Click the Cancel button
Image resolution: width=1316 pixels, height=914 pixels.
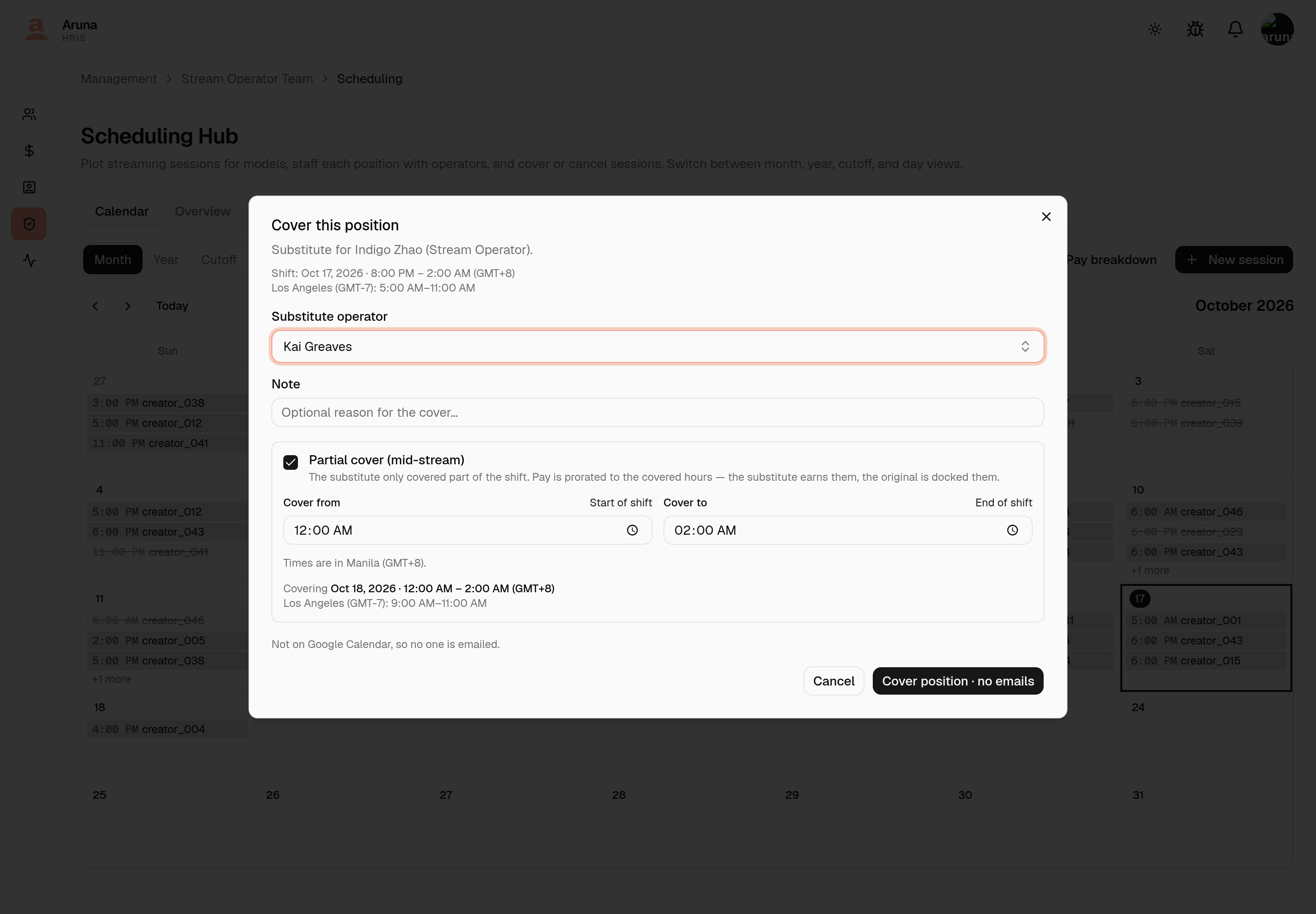(833, 681)
